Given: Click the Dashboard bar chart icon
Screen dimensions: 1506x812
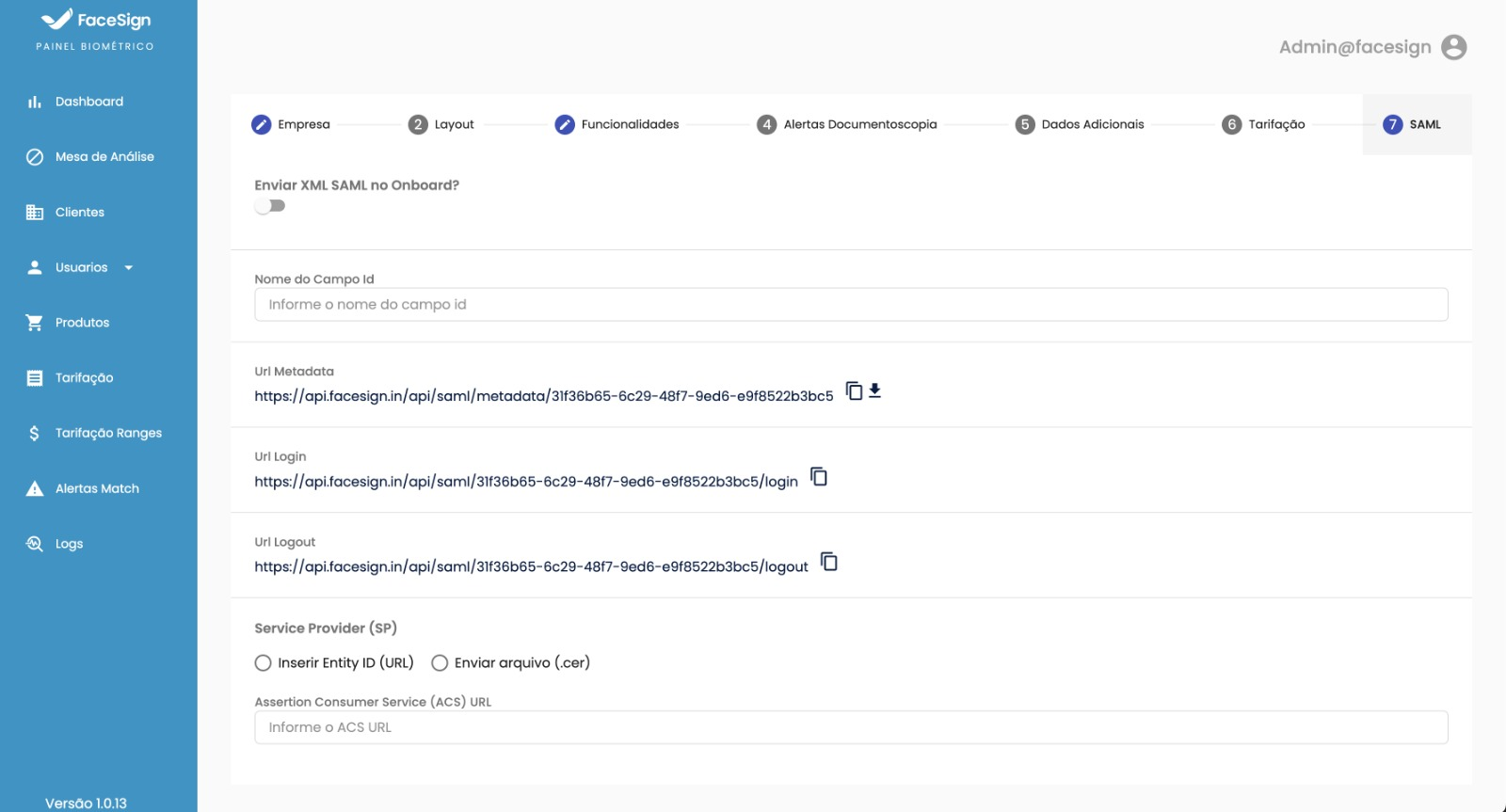Looking at the screenshot, I should pyautogui.click(x=35, y=102).
